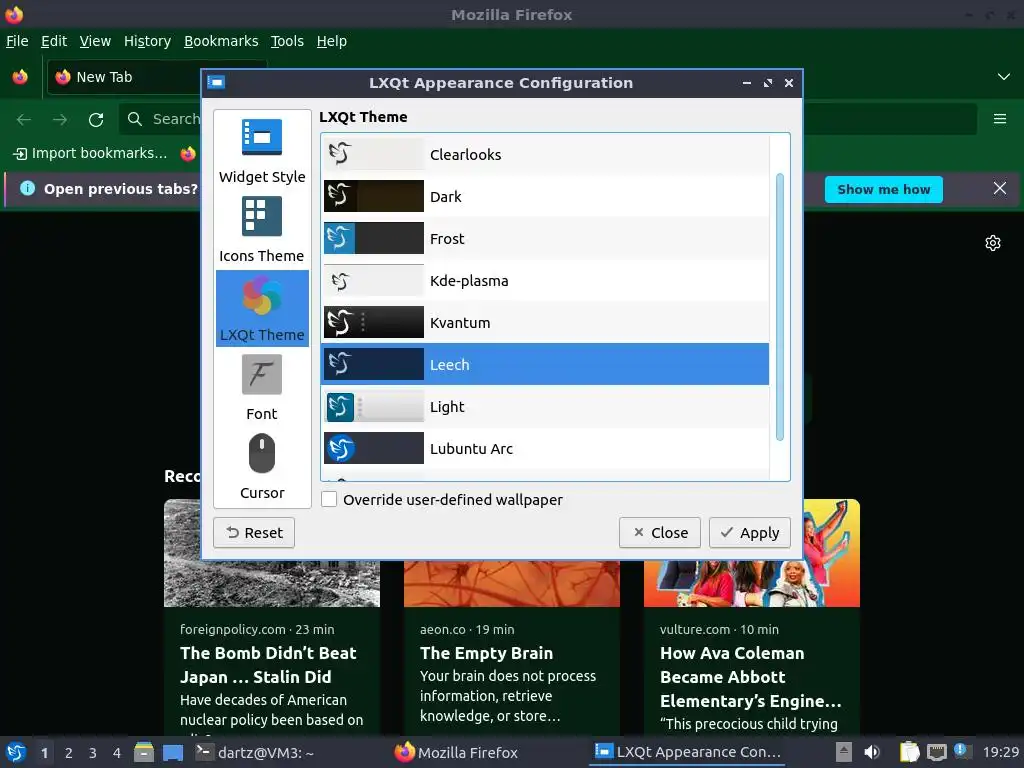Click the theme list vertical scrollbar
The height and width of the screenshot is (768, 1024).
coord(780,307)
